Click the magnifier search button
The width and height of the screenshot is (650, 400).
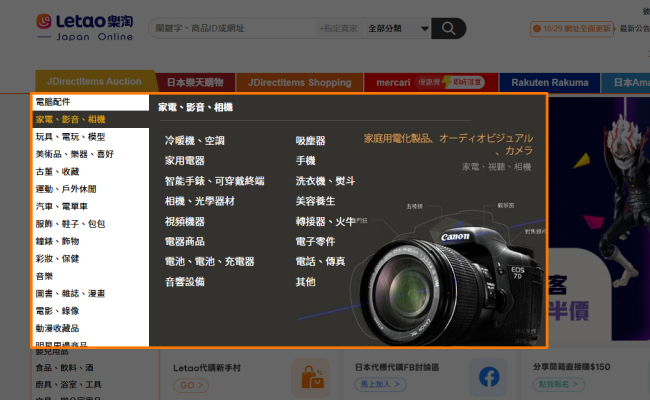[448, 28]
